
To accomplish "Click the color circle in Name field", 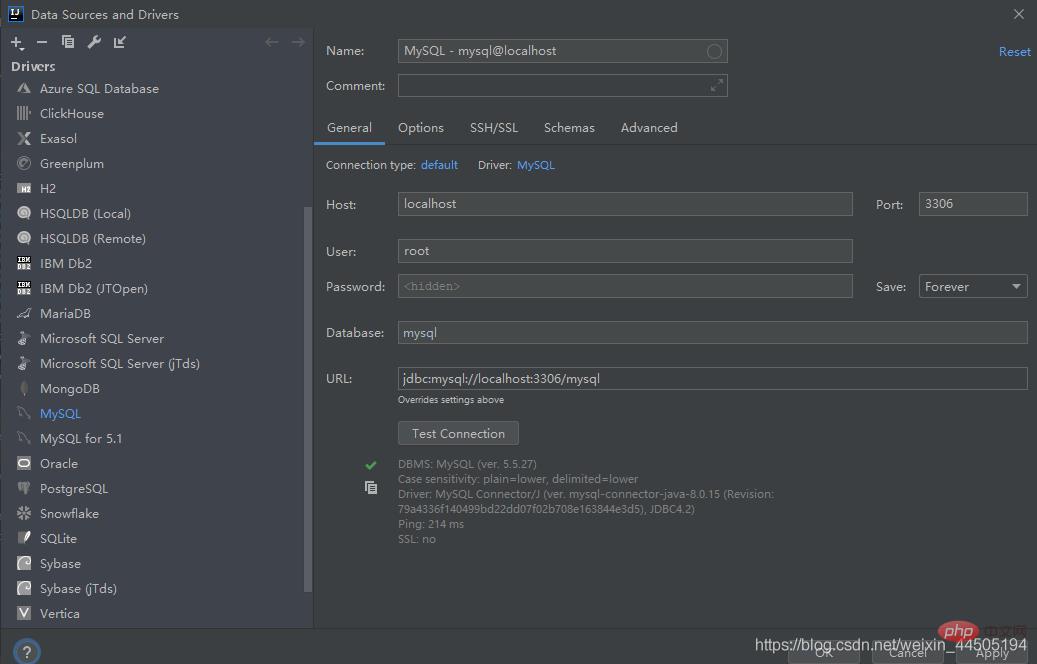I will tap(714, 51).
